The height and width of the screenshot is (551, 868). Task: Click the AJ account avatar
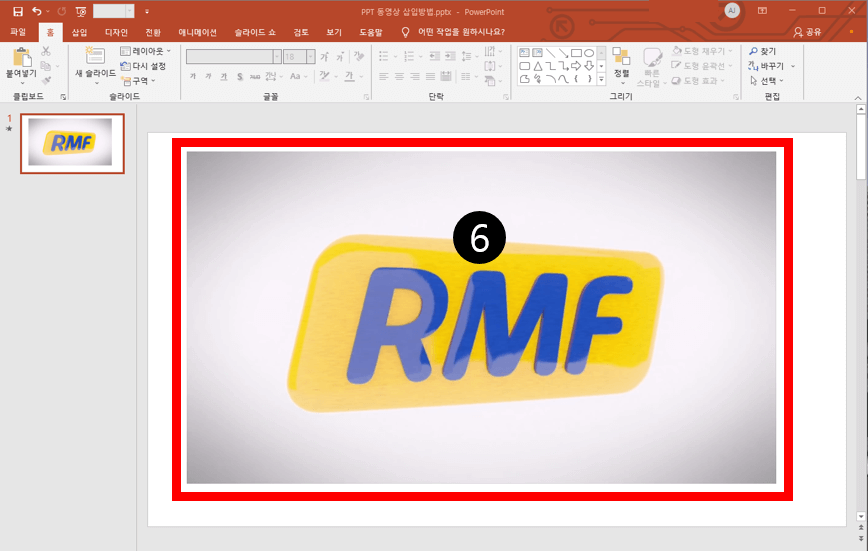point(732,11)
